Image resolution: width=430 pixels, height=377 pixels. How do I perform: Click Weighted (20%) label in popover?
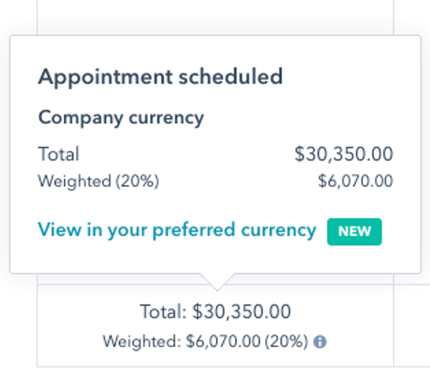(99, 182)
